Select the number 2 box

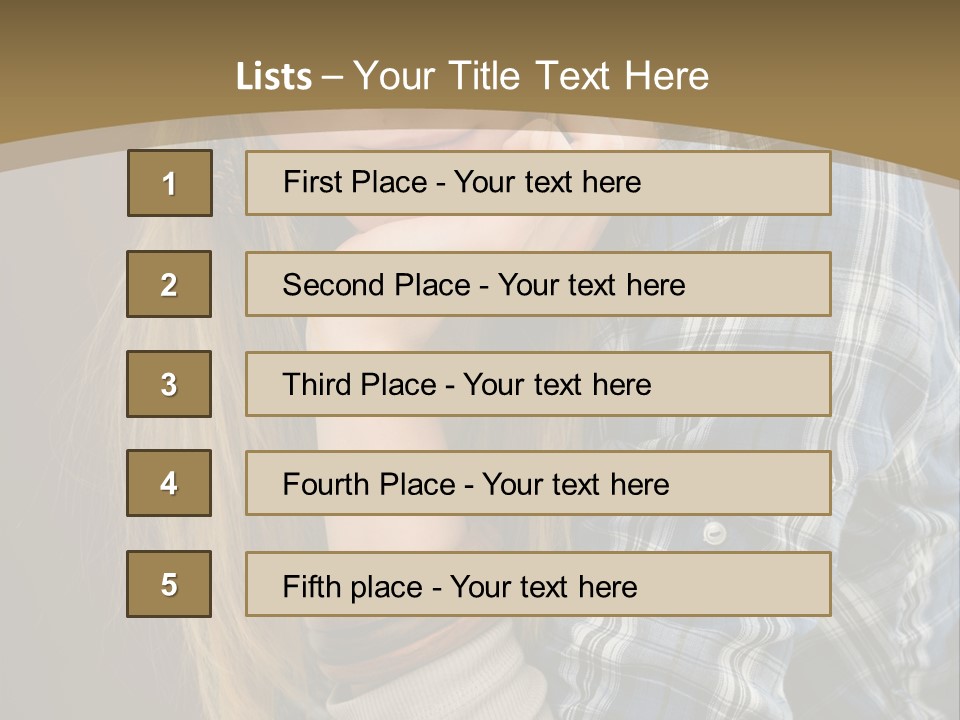(169, 284)
